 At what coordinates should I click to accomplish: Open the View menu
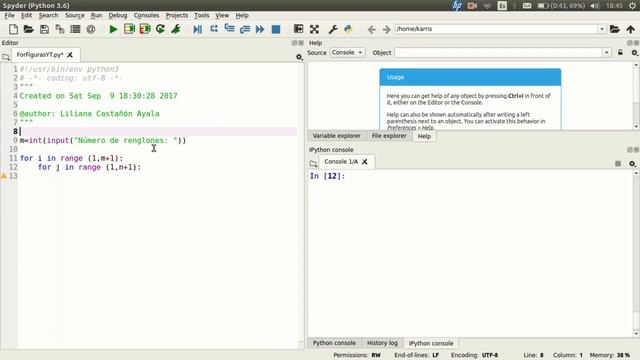[222, 15]
